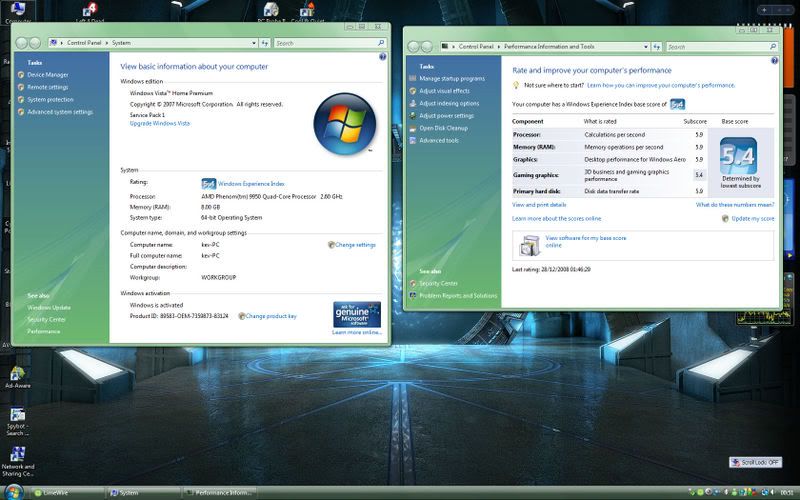
Task: Click Learn more online under genuine badge
Action: pos(357,332)
